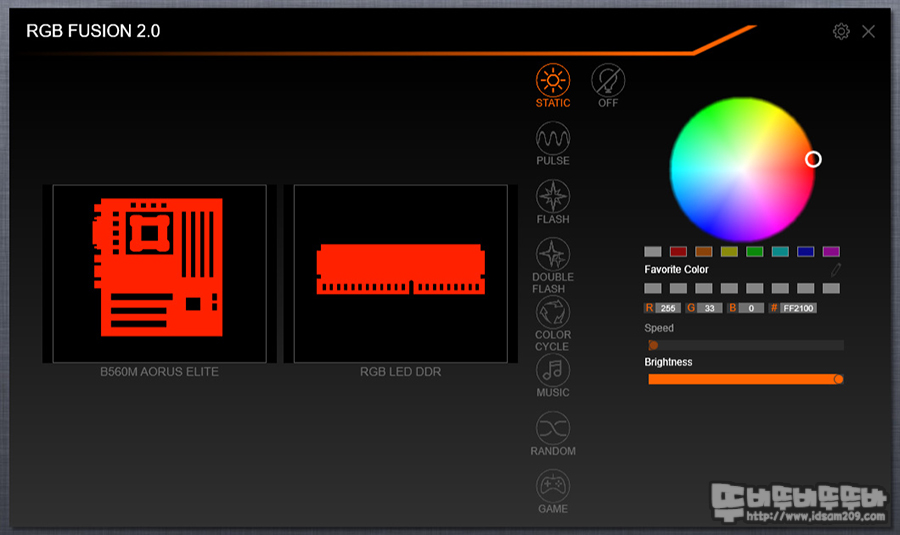
Task: Pick the white preset color swatch
Action: coord(653,251)
